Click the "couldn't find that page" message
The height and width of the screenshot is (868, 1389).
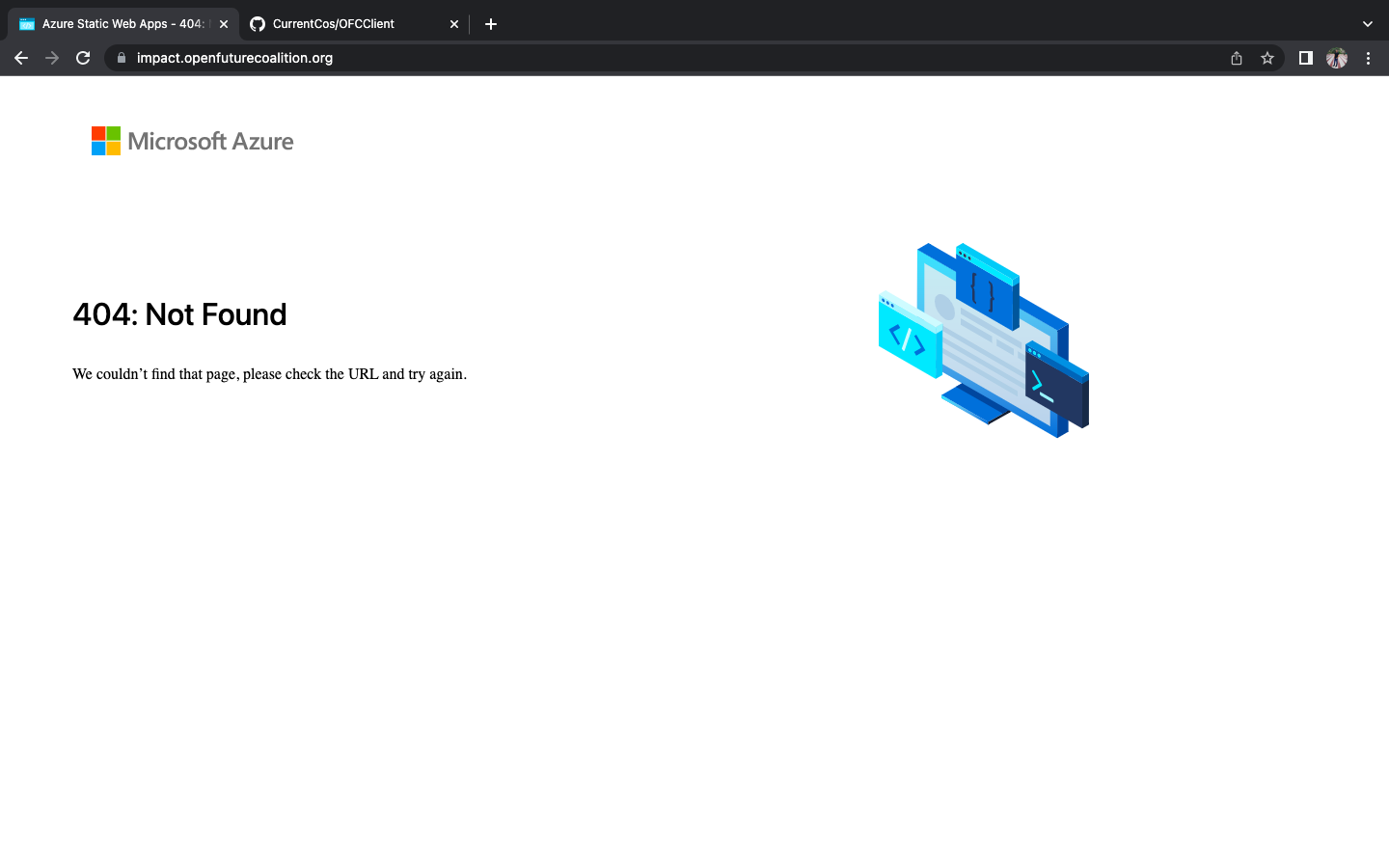[x=269, y=374]
